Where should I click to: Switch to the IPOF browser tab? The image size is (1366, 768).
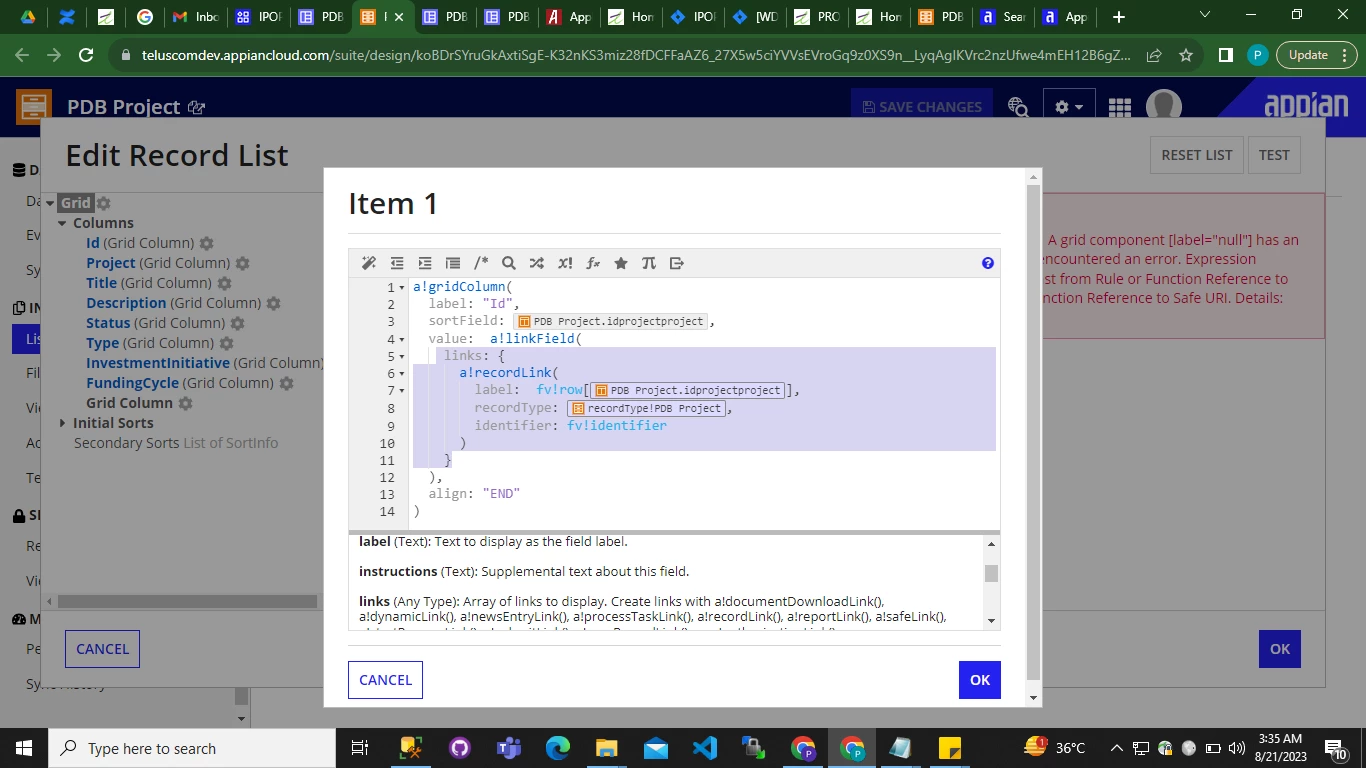point(257,17)
